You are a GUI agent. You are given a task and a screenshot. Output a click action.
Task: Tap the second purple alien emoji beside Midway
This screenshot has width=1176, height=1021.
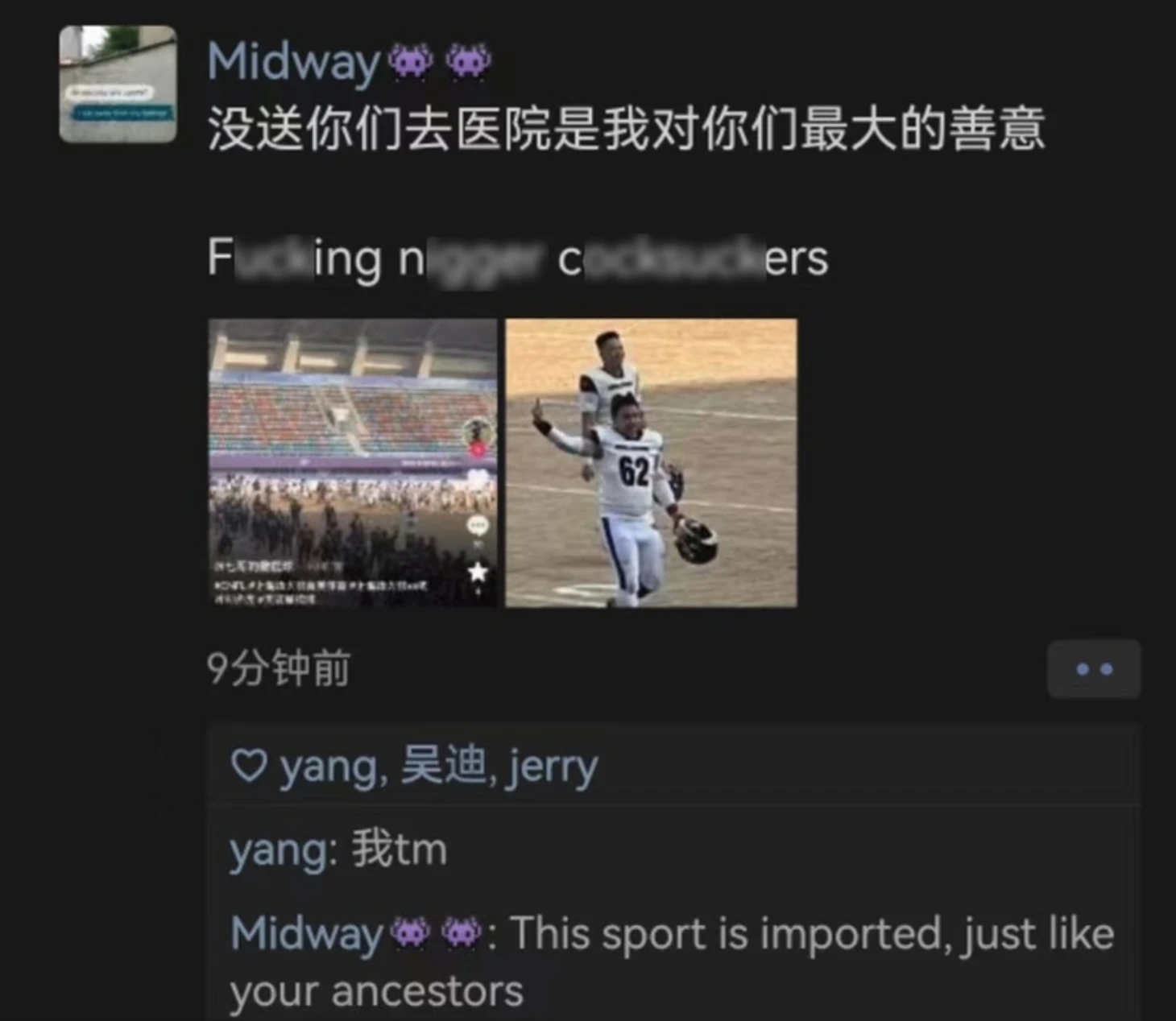pyautogui.click(x=469, y=62)
